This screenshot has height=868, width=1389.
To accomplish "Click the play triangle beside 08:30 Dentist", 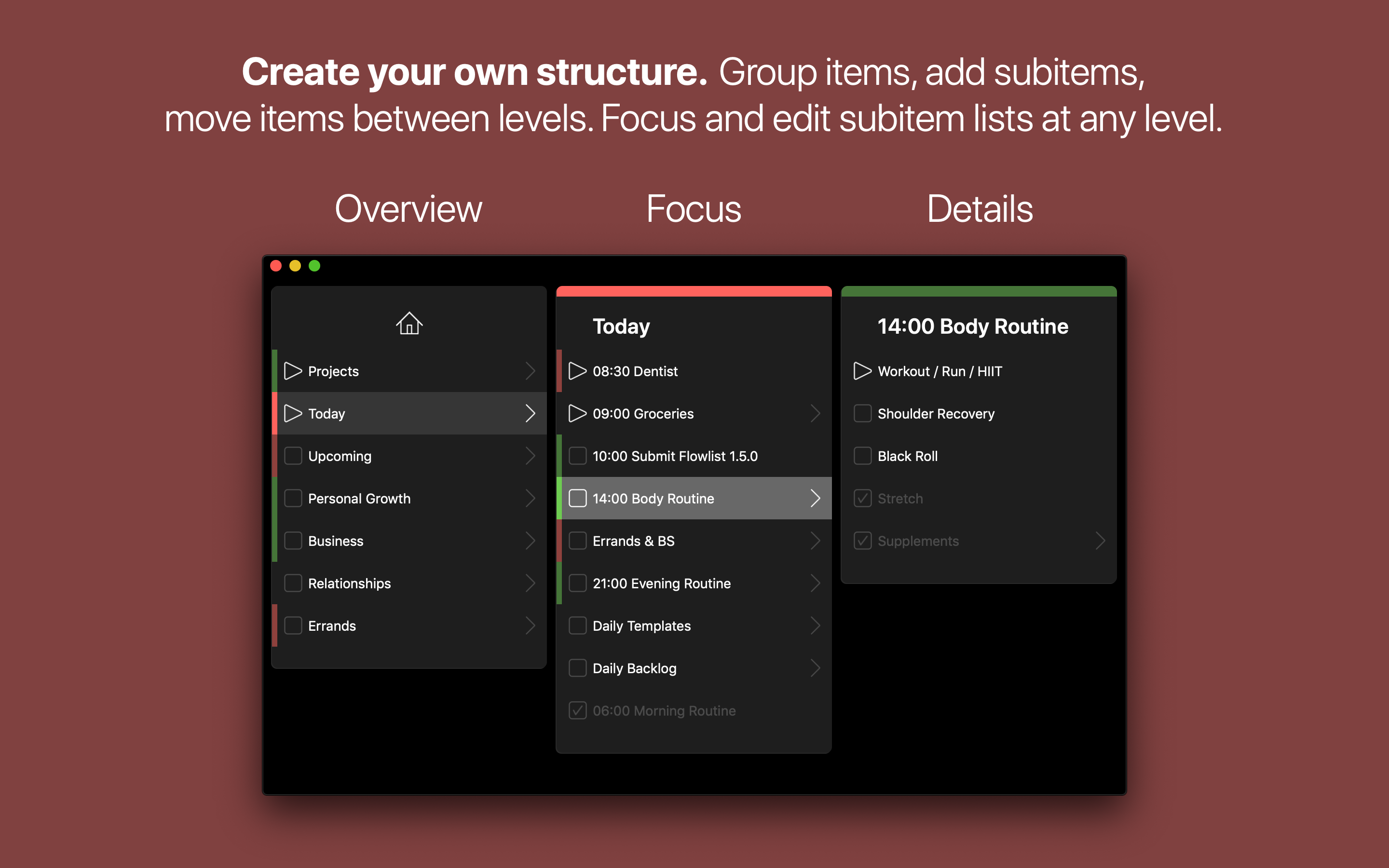I will click(577, 371).
